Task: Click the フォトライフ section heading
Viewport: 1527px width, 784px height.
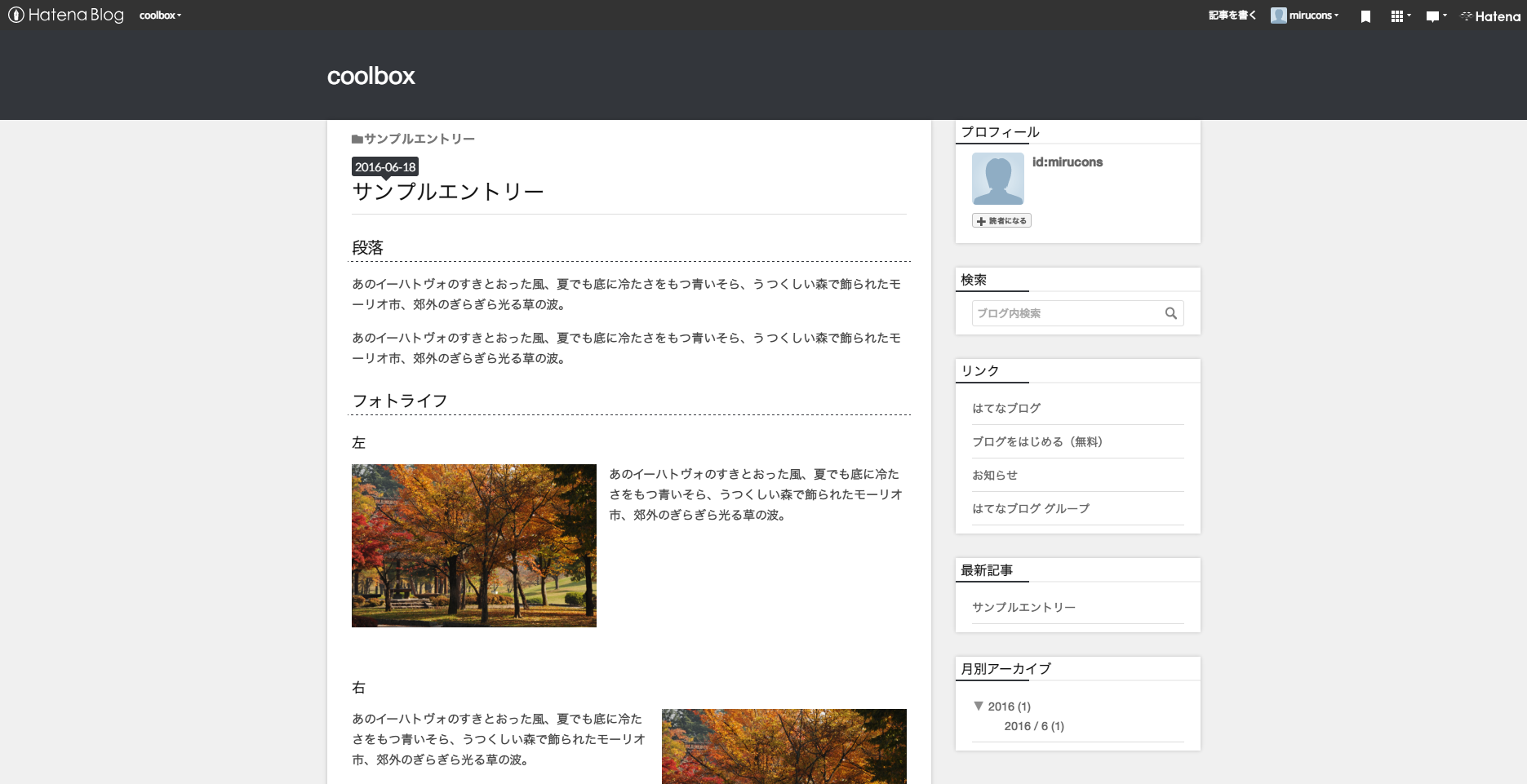Action: pos(400,401)
